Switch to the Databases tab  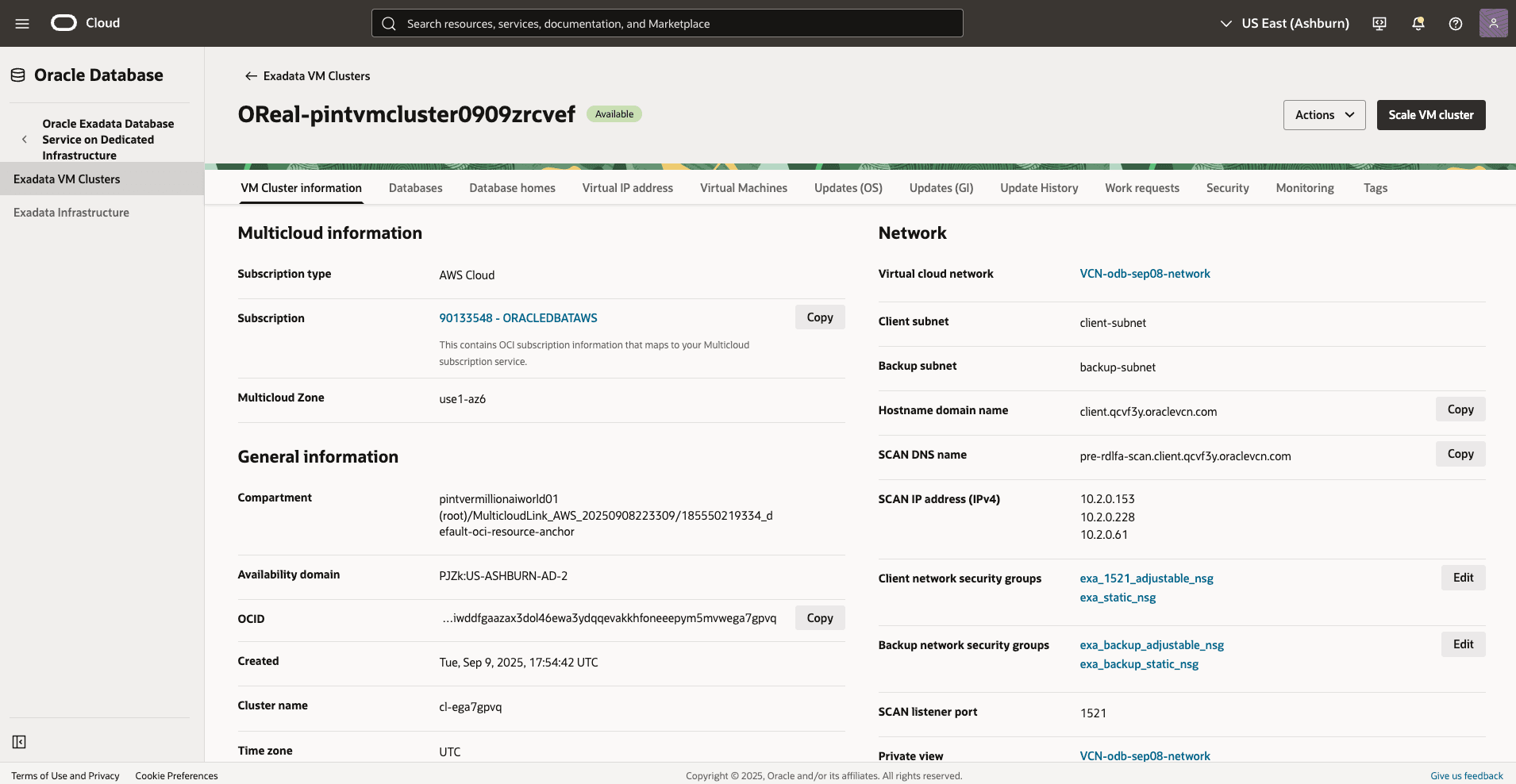pos(415,188)
